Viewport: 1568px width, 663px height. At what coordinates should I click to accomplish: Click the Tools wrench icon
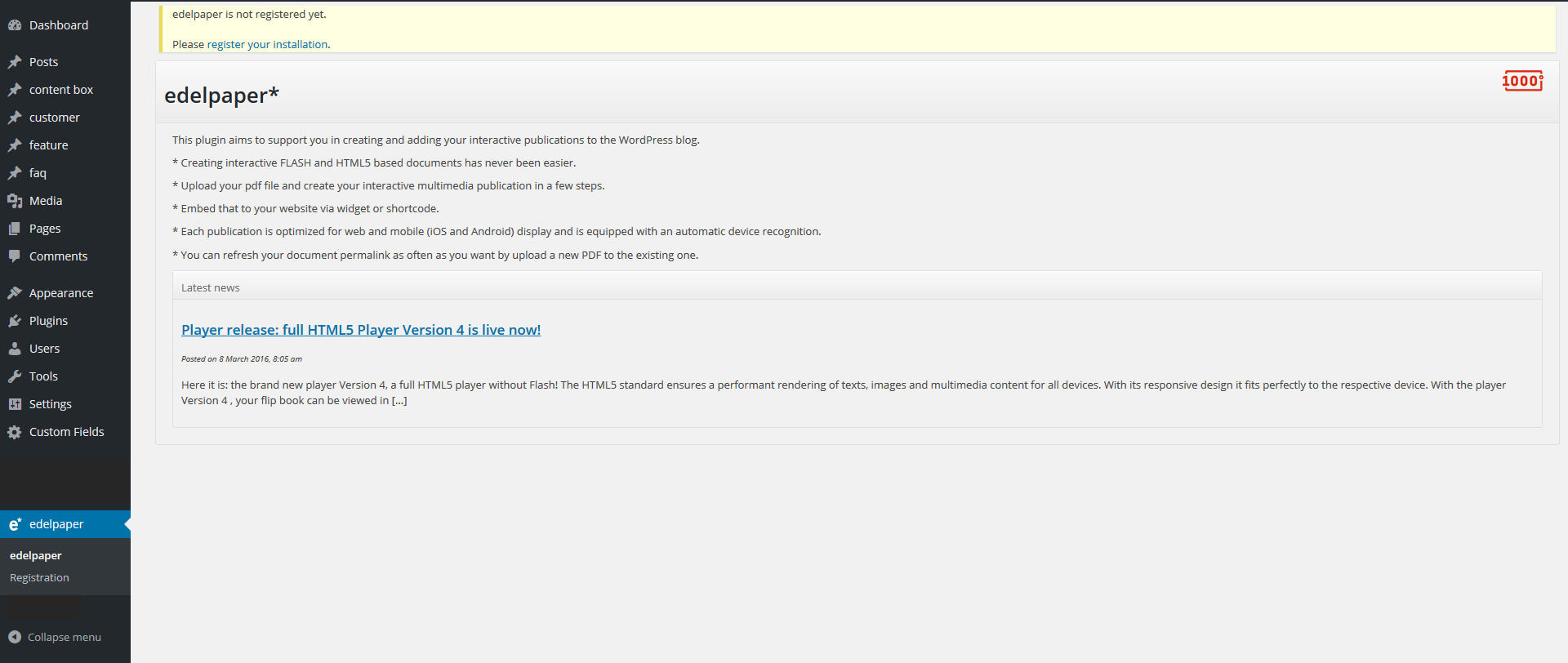15,376
